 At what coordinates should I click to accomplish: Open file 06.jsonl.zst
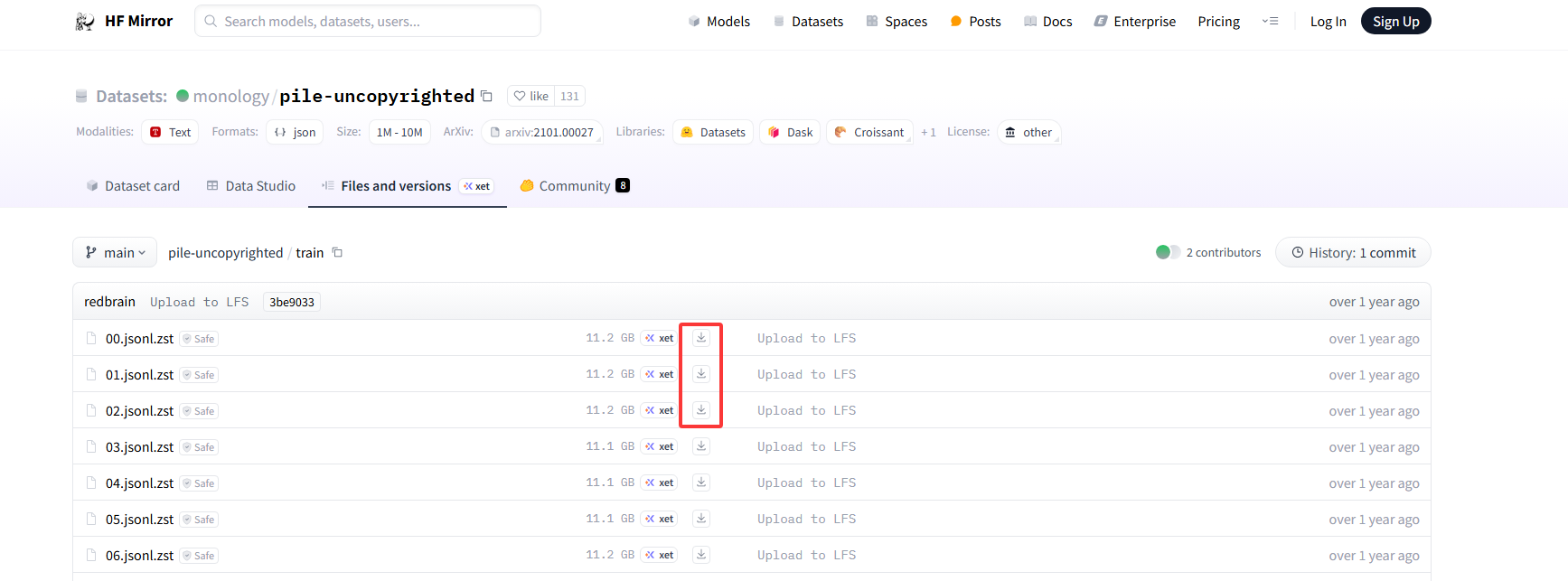point(139,556)
